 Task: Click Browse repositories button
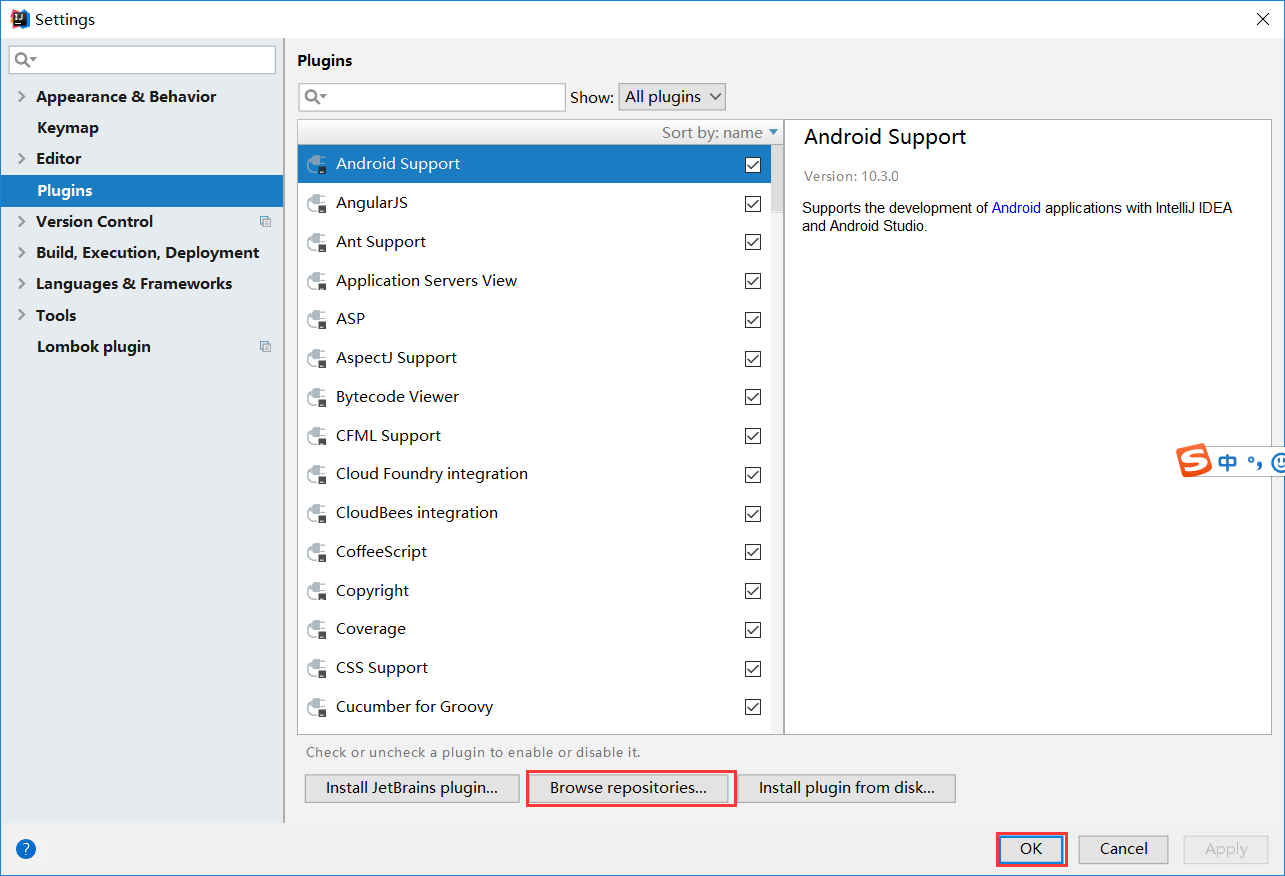(x=629, y=788)
